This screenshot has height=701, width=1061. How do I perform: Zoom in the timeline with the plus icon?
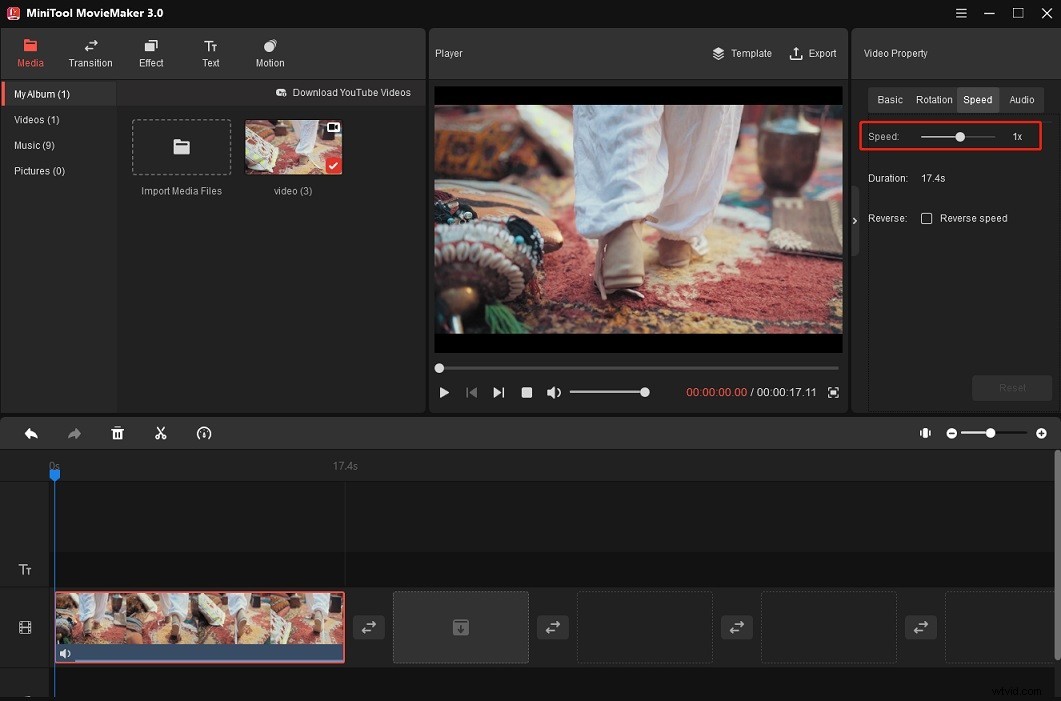[x=1041, y=433]
